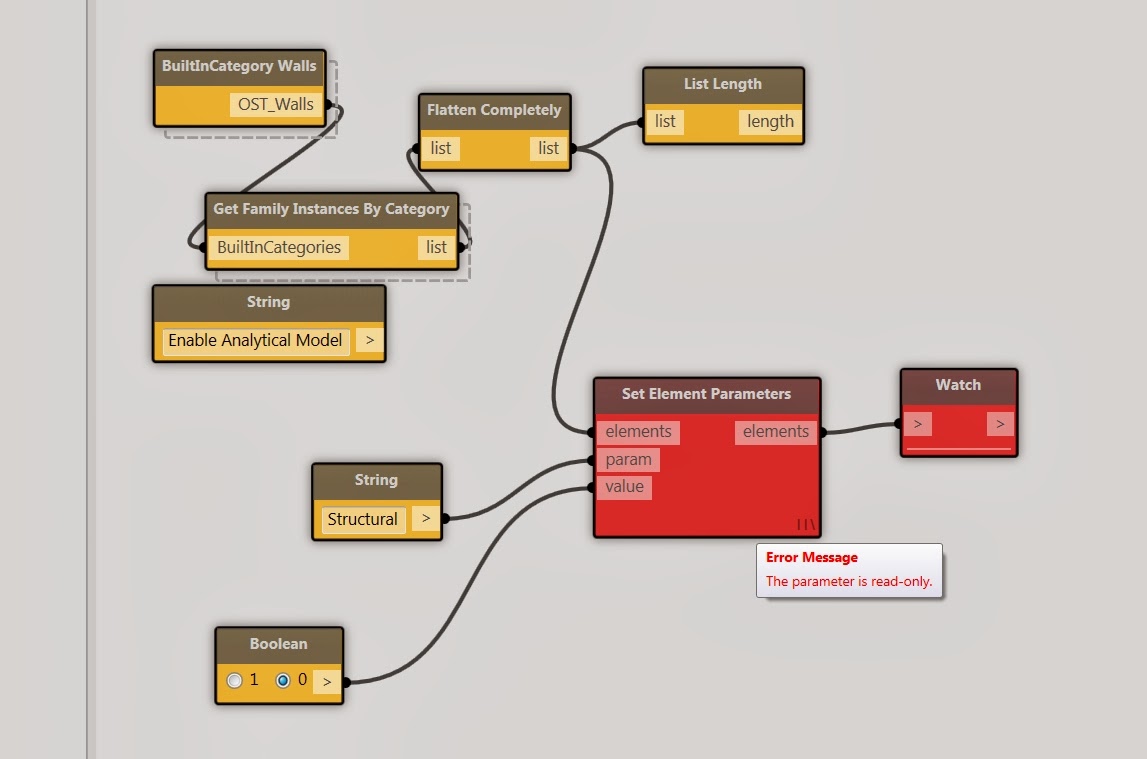Viewport: 1147px width, 759px height.
Task: Click the Structural String node output arrow
Action: 426,518
